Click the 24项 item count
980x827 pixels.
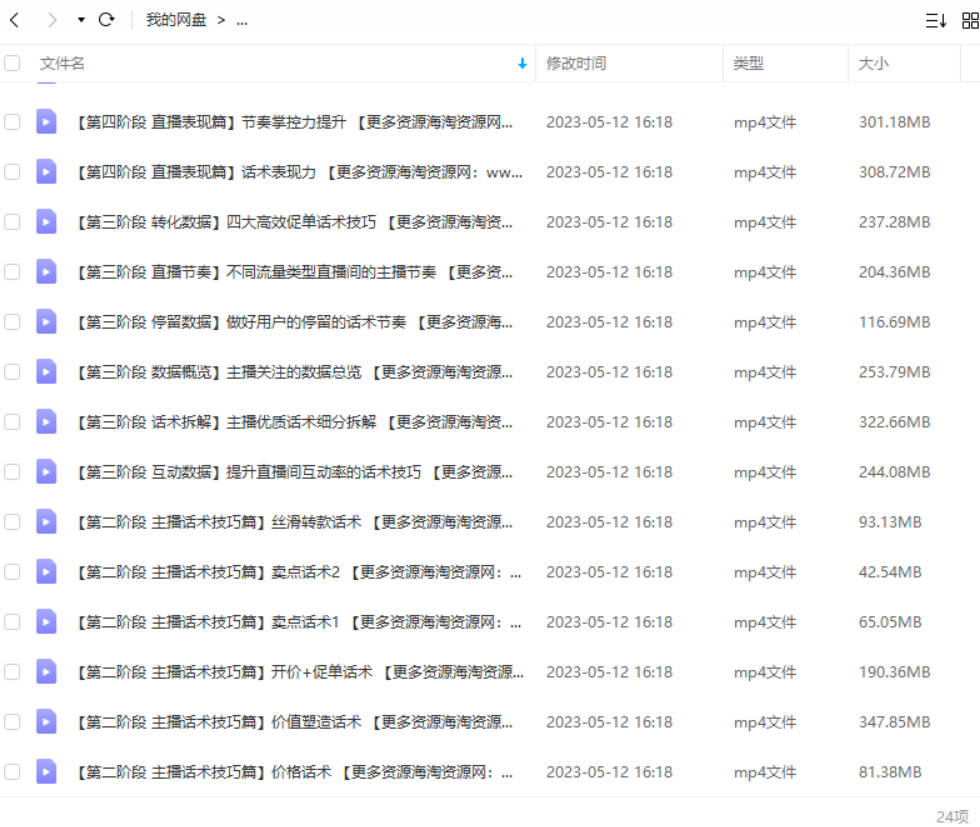(952, 816)
